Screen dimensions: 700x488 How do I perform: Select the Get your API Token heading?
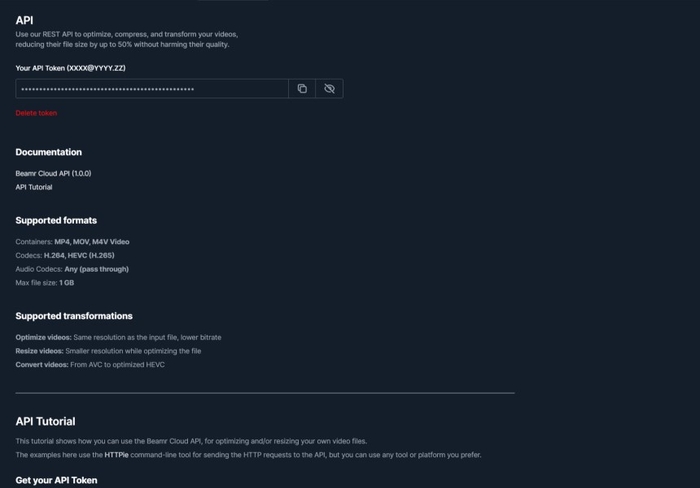coord(56,480)
